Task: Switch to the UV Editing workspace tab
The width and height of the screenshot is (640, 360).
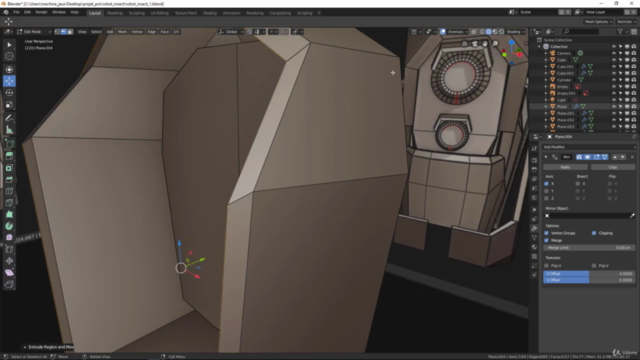Action: pos(160,13)
